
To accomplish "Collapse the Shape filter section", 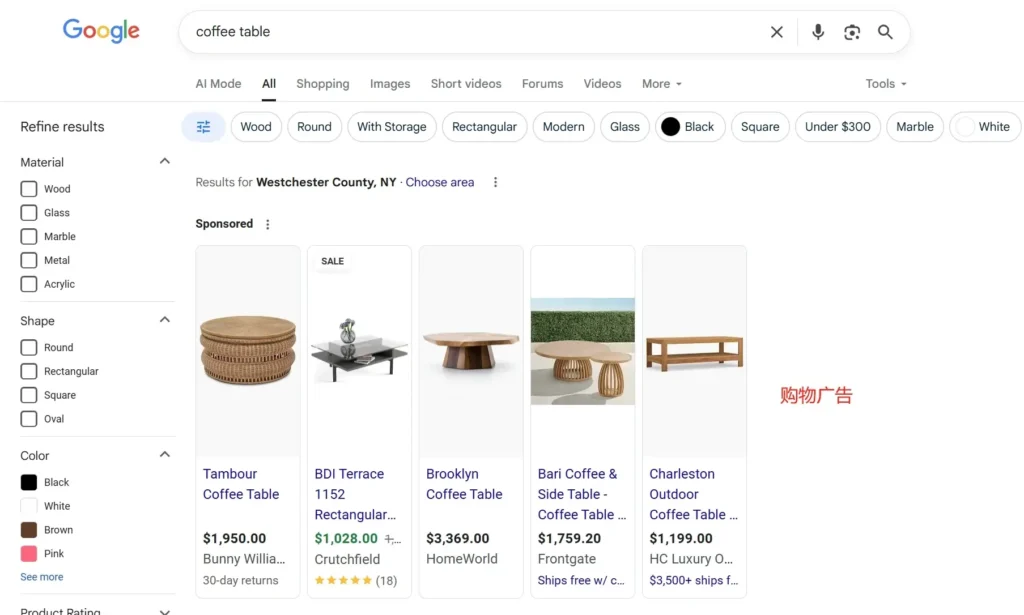I will click(165, 320).
